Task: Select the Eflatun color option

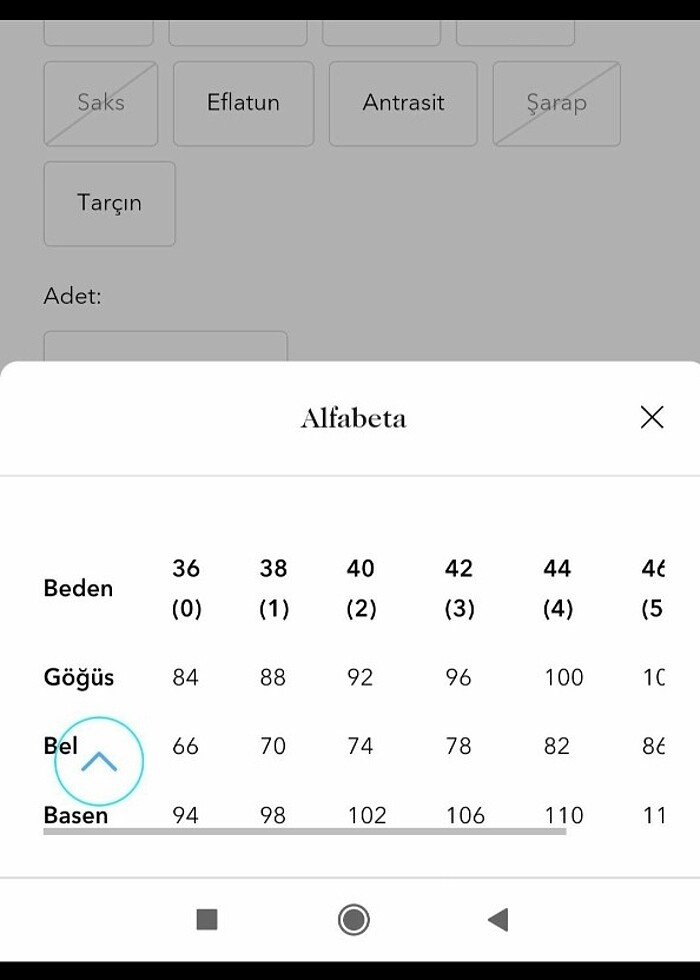Action: [243, 103]
